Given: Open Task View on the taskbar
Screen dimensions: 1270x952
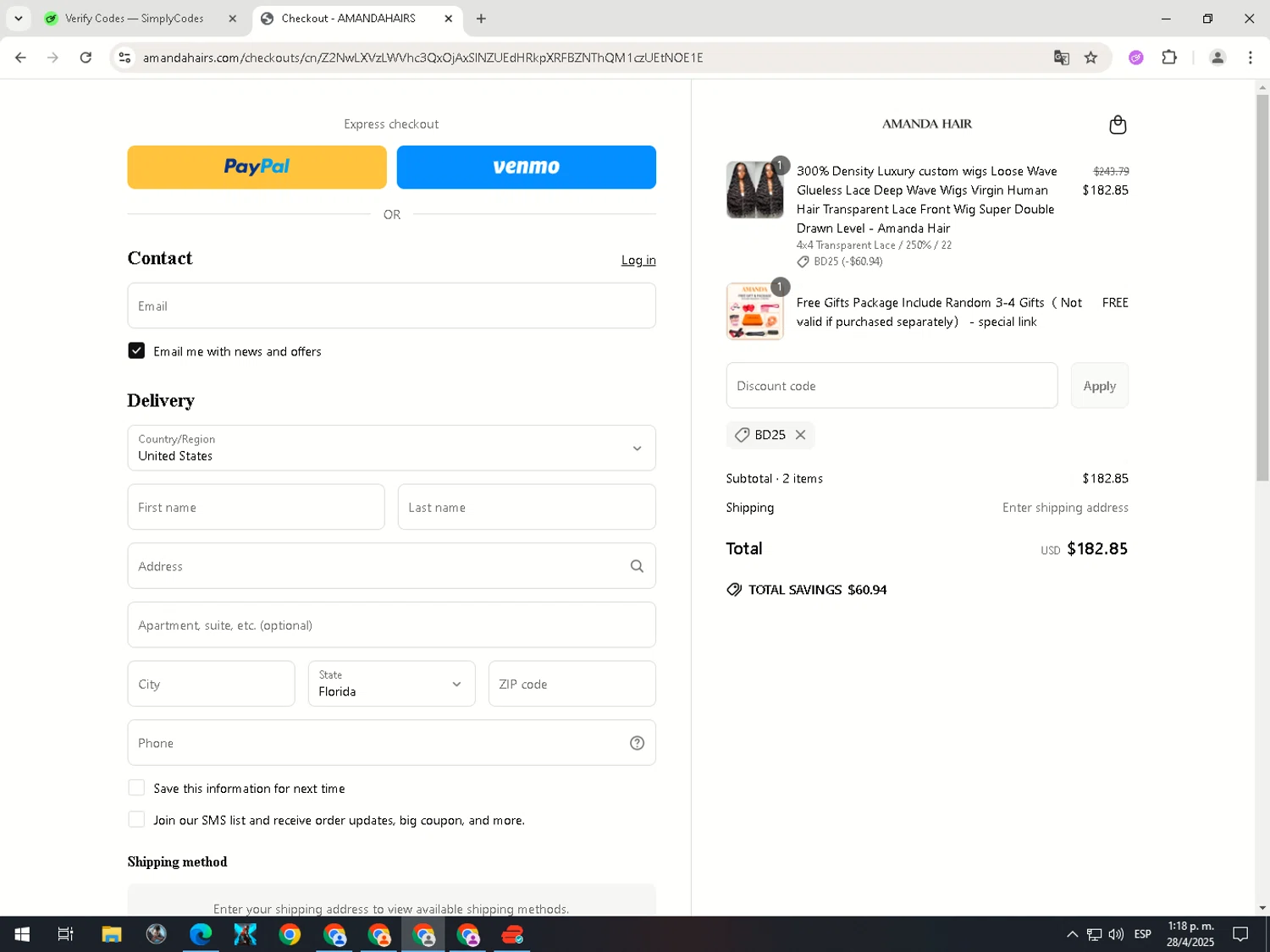Looking at the screenshot, I should pos(65,934).
